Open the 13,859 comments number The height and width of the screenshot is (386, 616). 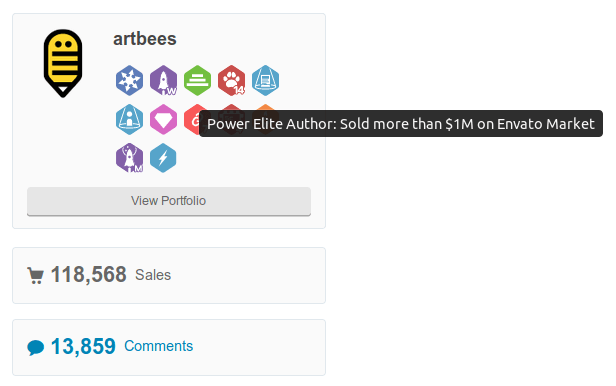83,346
